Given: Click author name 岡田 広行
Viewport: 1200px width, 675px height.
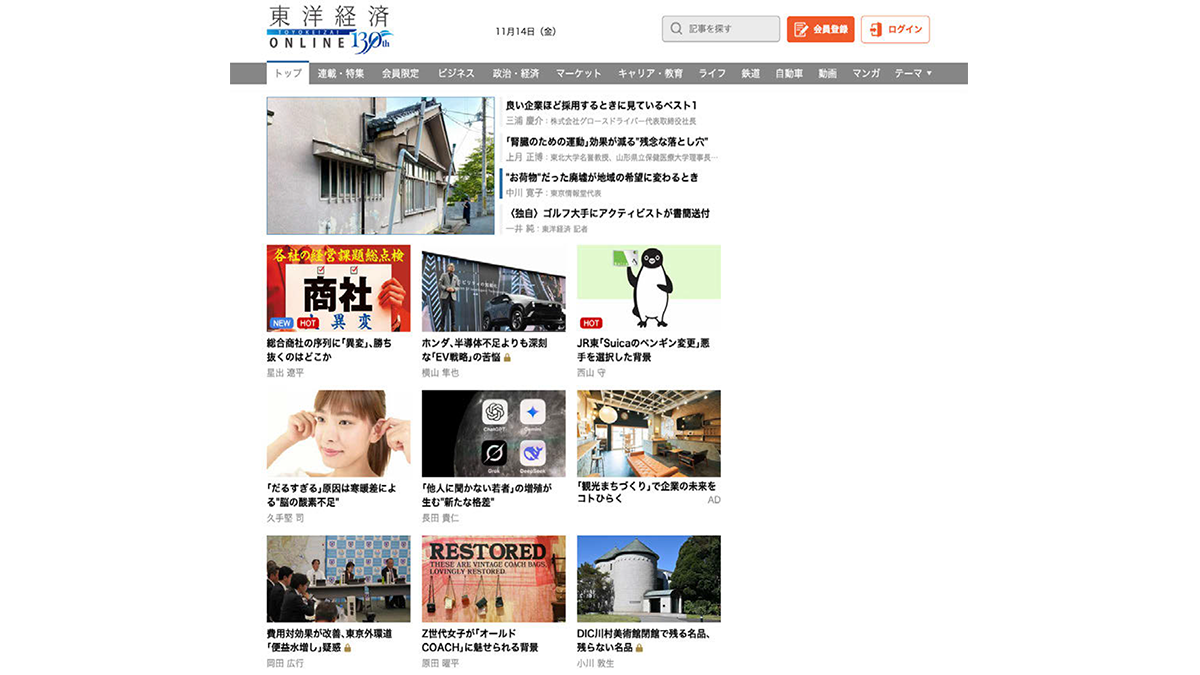Looking at the screenshot, I should click(x=285, y=663).
